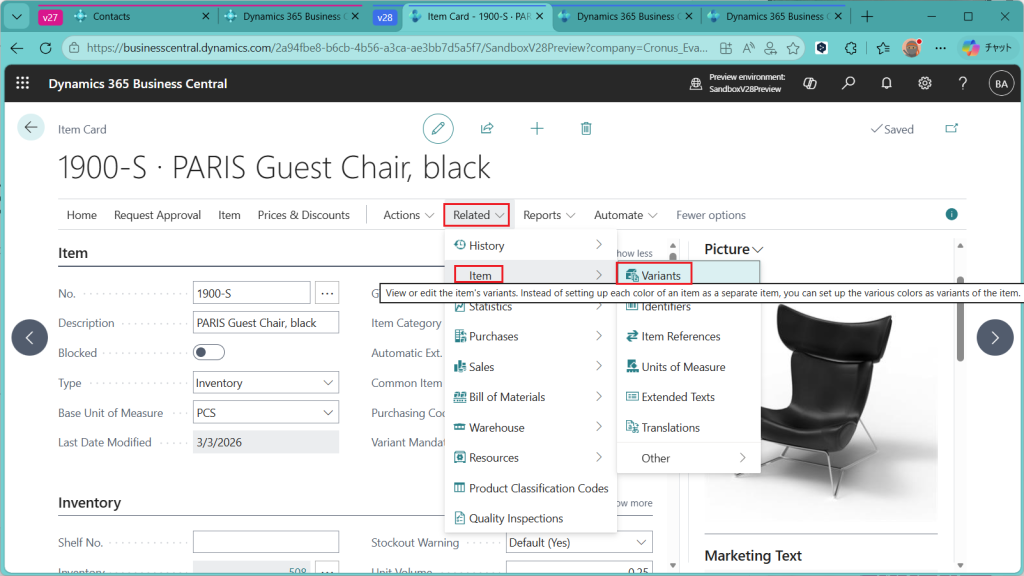Click the share icon in header
Screen dimensions: 1024x576
487,128
